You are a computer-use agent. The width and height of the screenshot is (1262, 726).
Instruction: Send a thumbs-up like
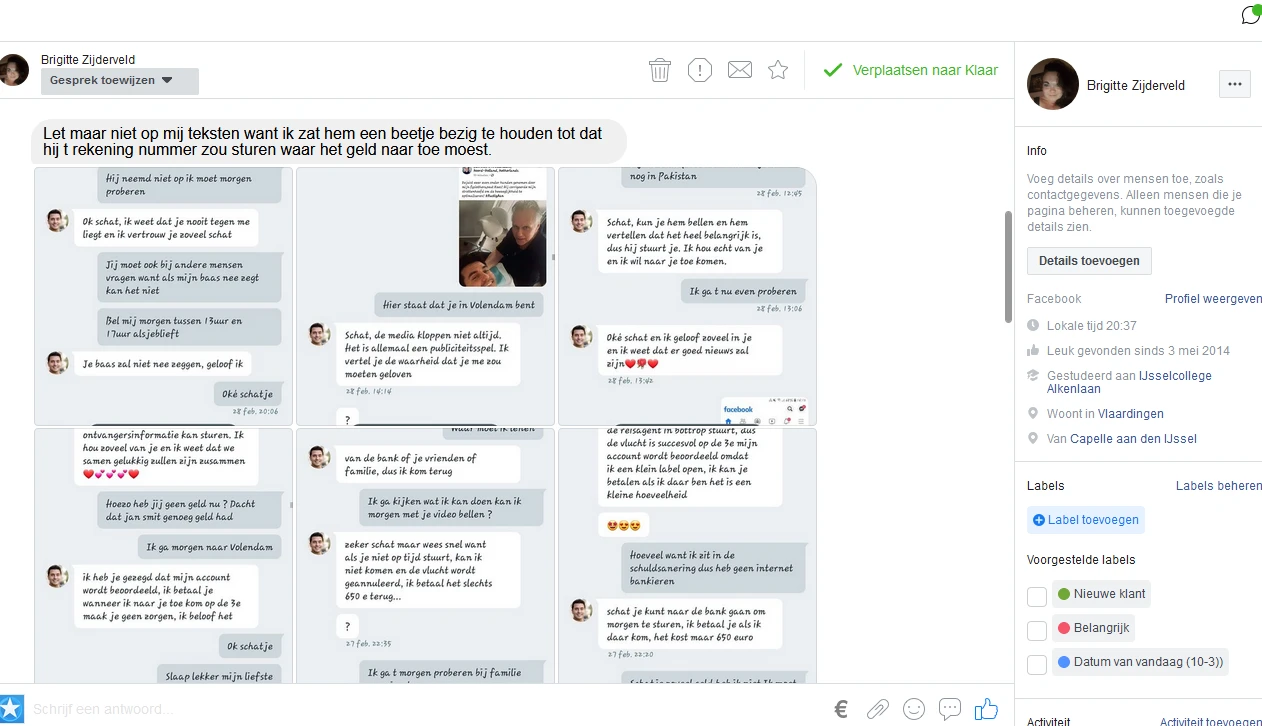986,709
